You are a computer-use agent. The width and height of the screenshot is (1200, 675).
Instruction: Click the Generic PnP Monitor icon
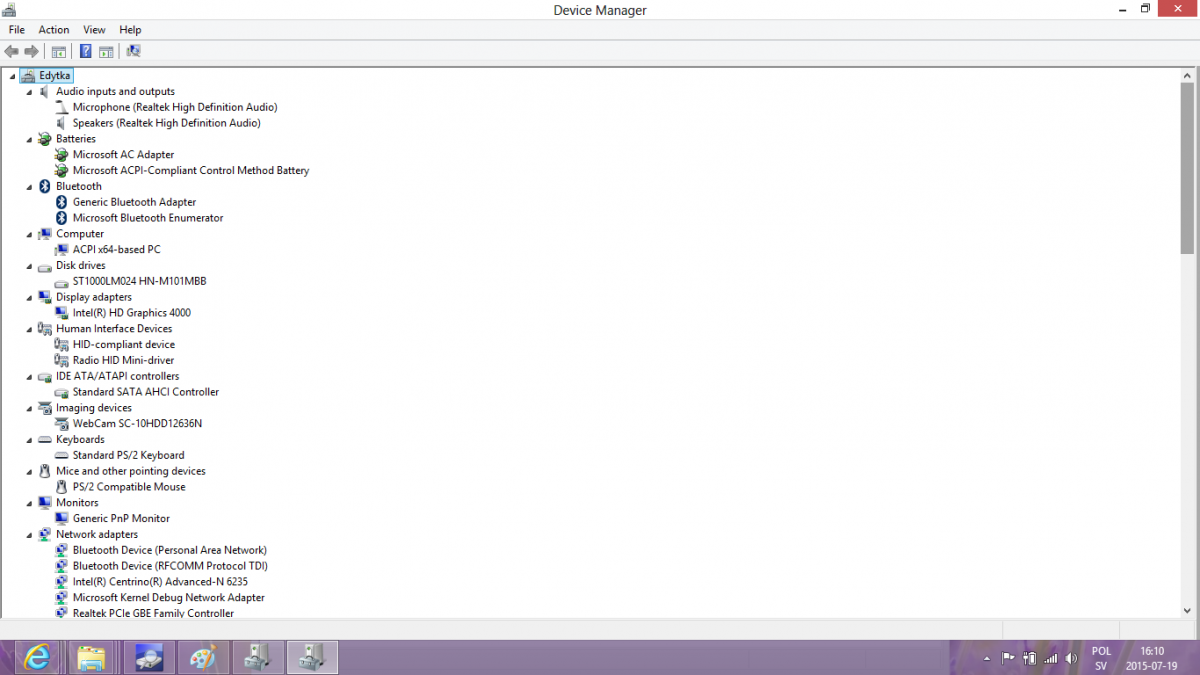pos(62,519)
